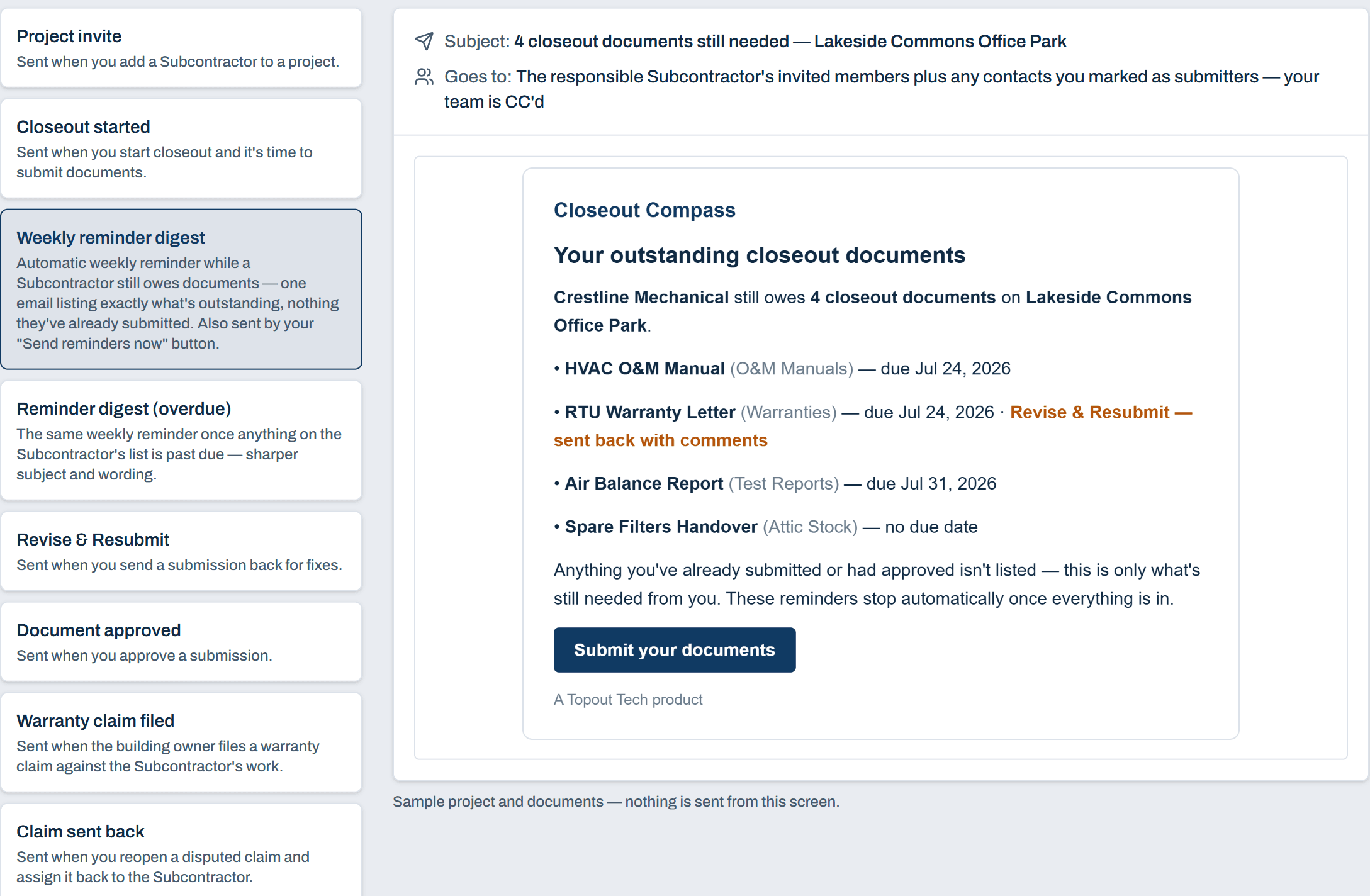Image resolution: width=1370 pixels, height=896 pixels.
Task: Click the people icon beside Goes to
Action: 424,77
